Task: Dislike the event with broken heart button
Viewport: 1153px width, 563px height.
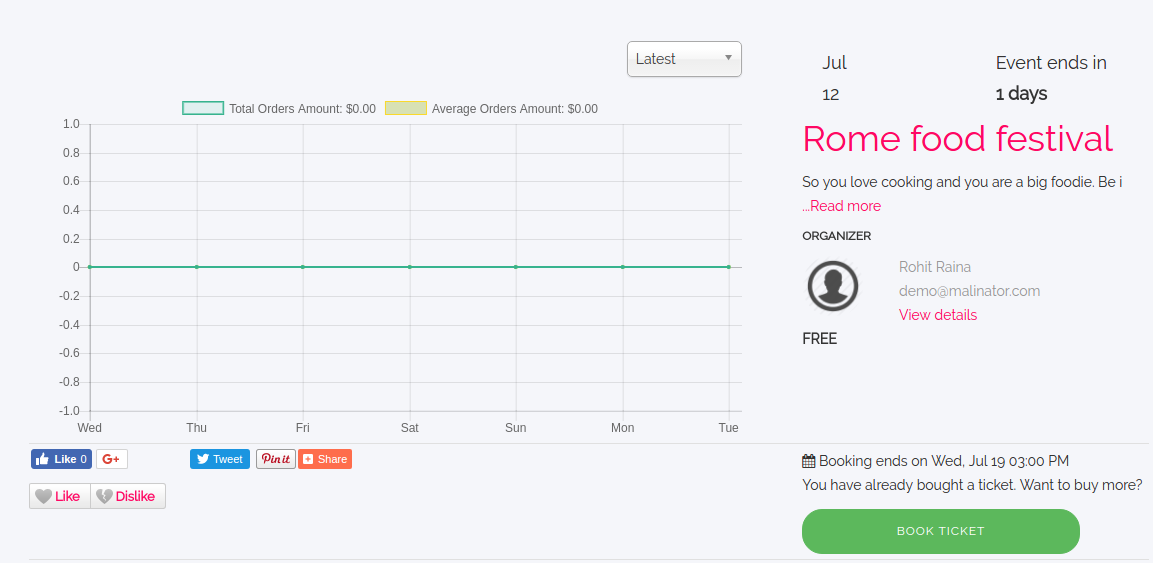Action: tap(128, 496)
